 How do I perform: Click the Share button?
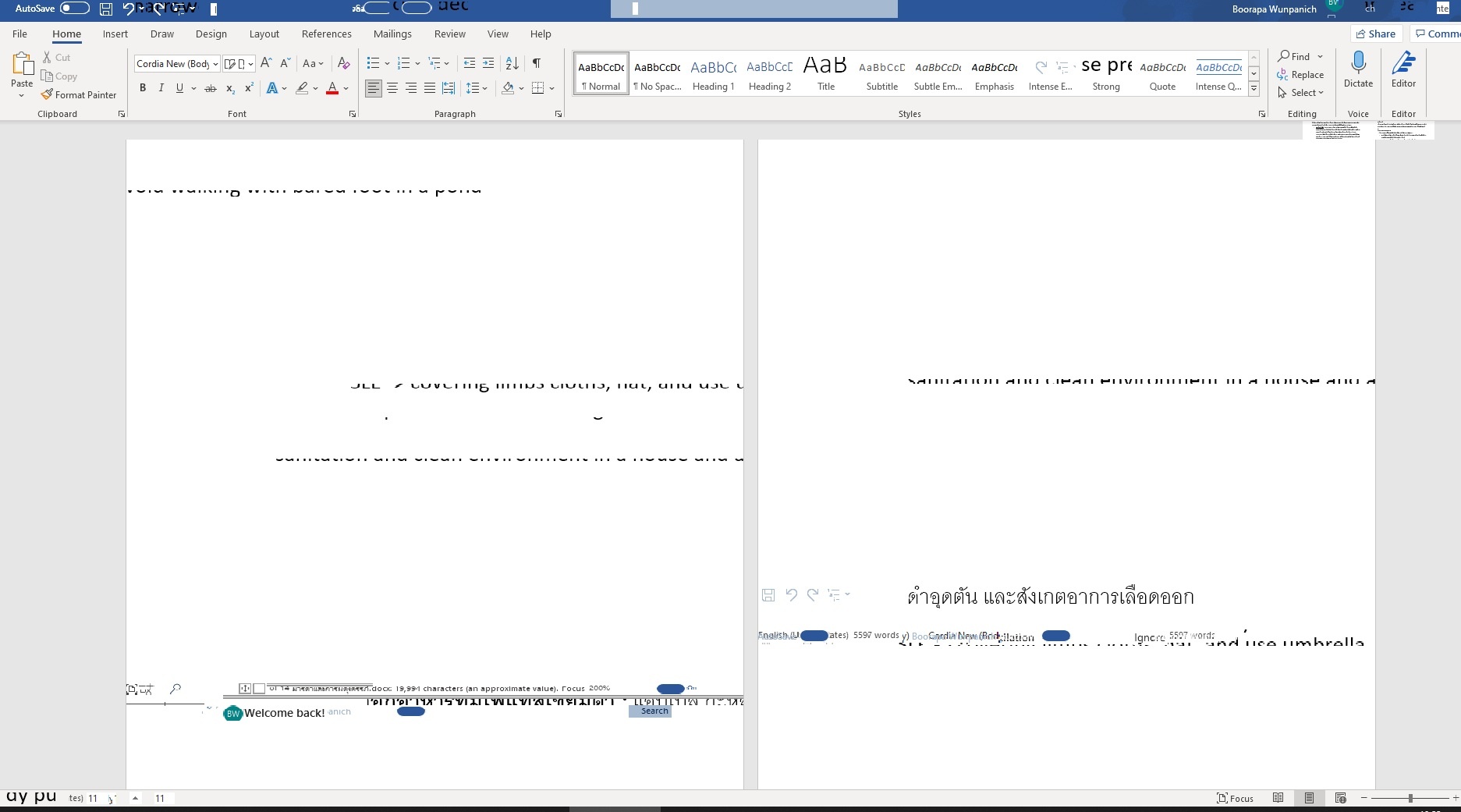1376,34
